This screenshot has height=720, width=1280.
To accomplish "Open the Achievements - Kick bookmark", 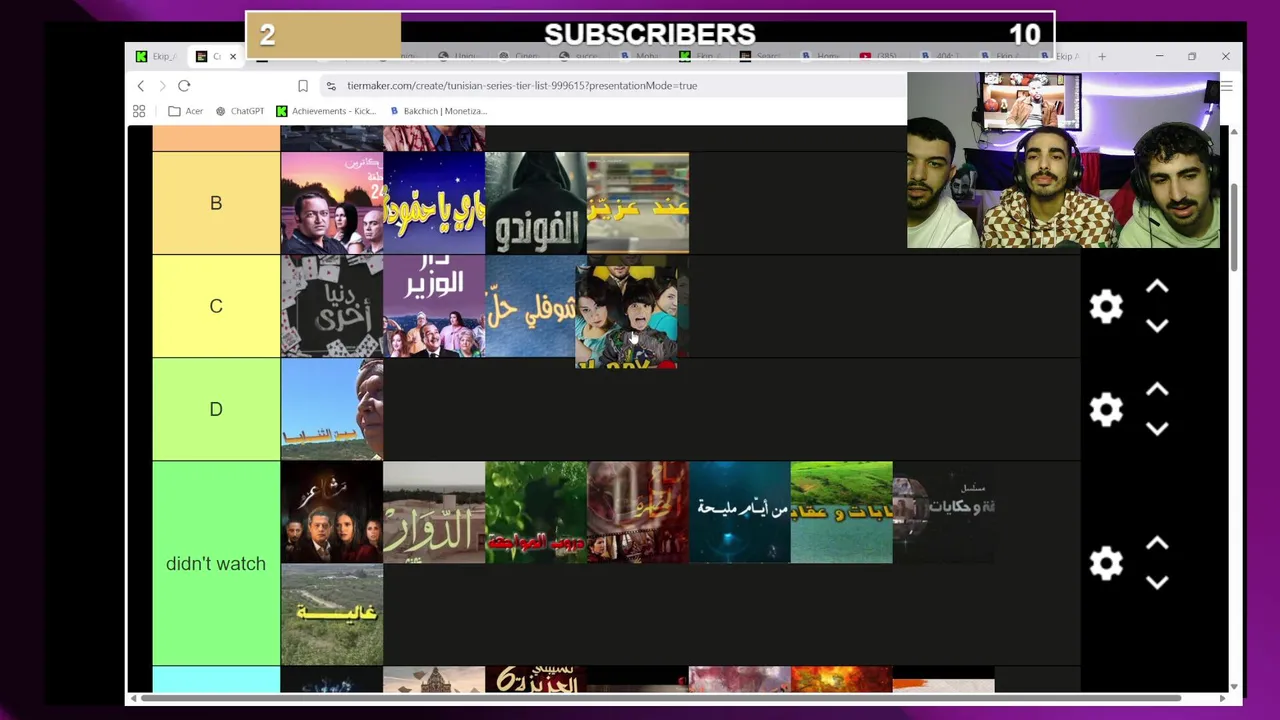I will click(326, 111).
